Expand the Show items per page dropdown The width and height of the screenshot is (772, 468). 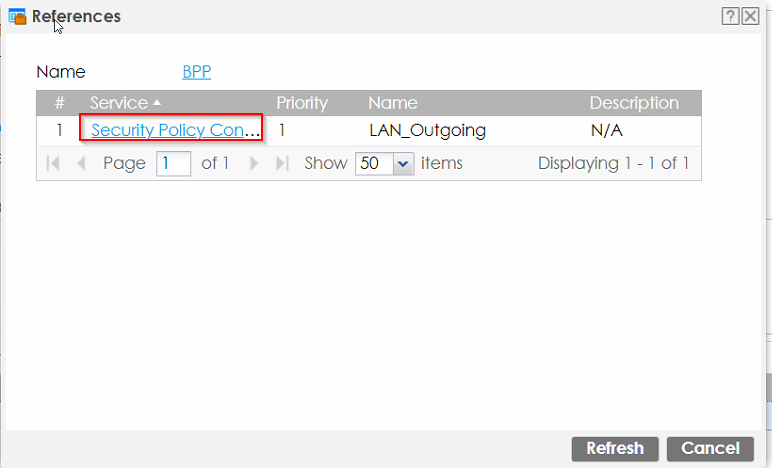[x=403, y=163]
